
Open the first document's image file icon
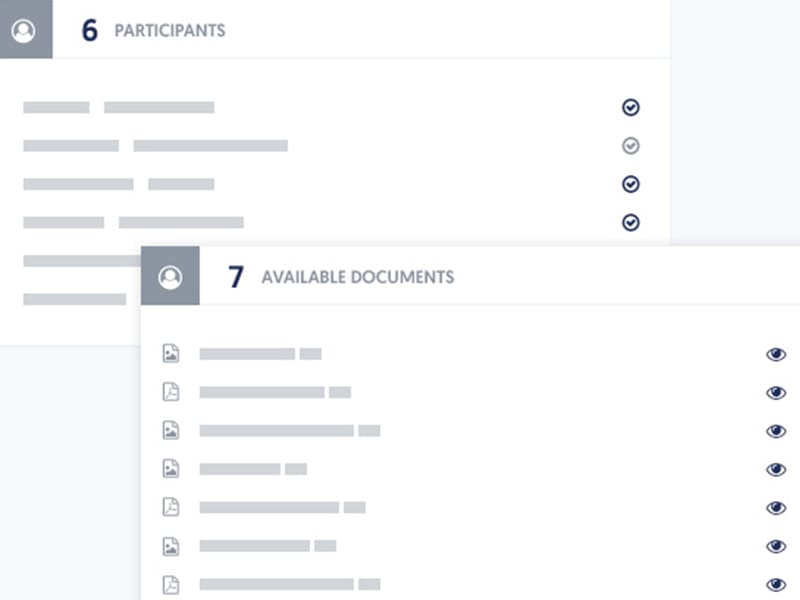pos(171,353)
